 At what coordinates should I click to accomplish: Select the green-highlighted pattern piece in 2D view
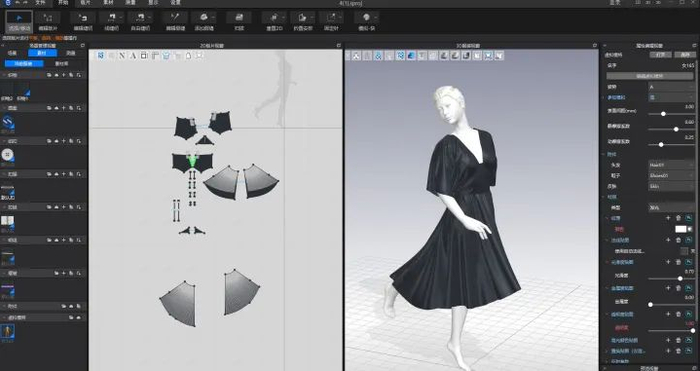click(192, 161)
